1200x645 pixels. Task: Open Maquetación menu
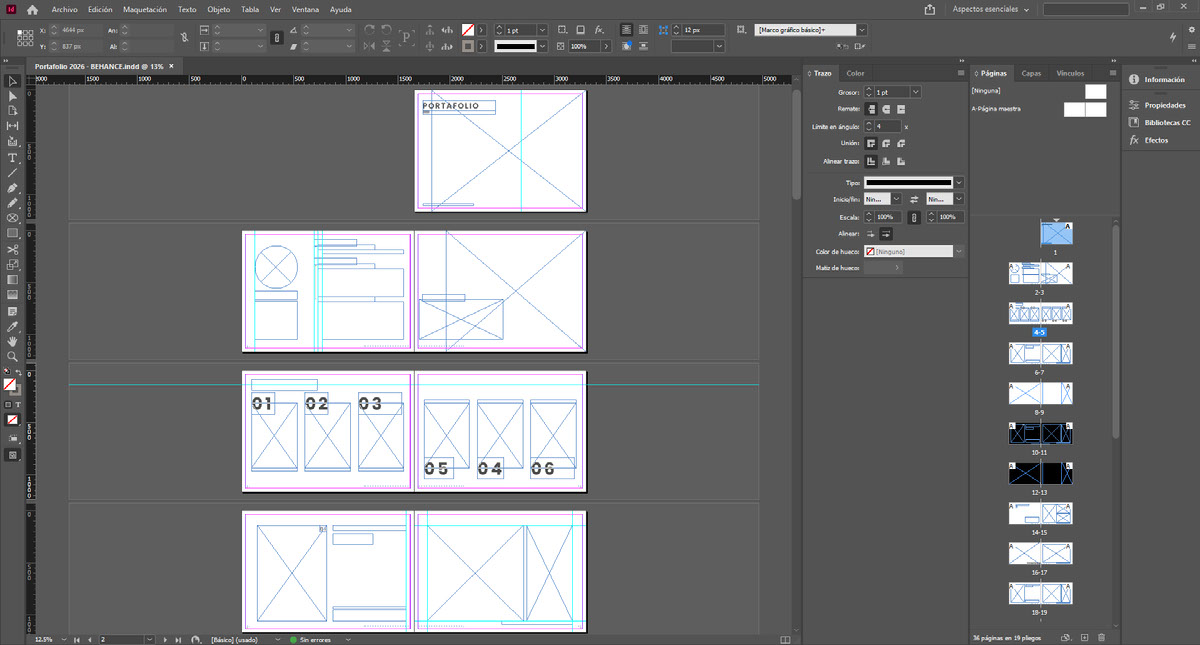145,9
